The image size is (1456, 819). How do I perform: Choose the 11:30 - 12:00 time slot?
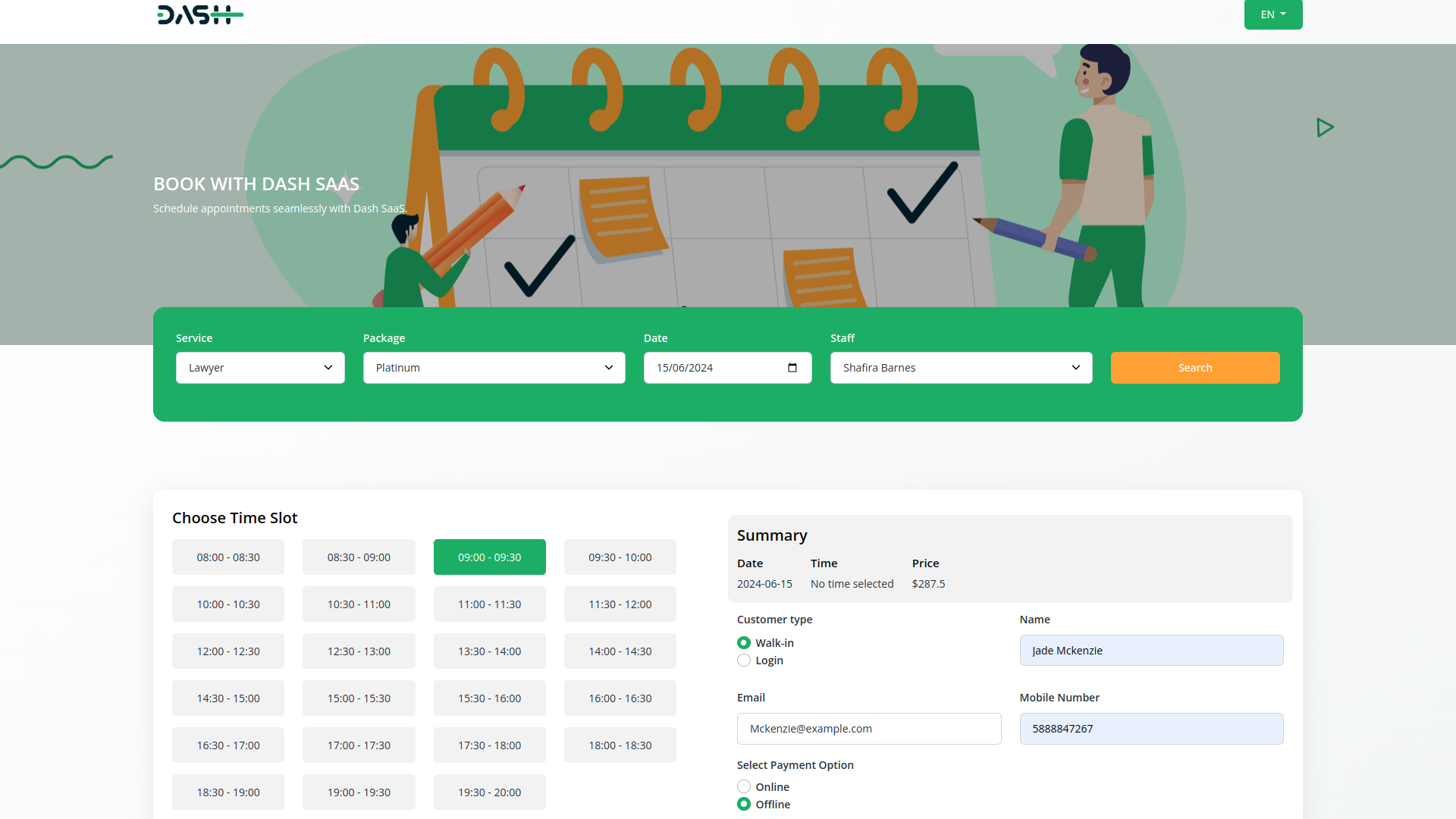[x=620, y=604]
